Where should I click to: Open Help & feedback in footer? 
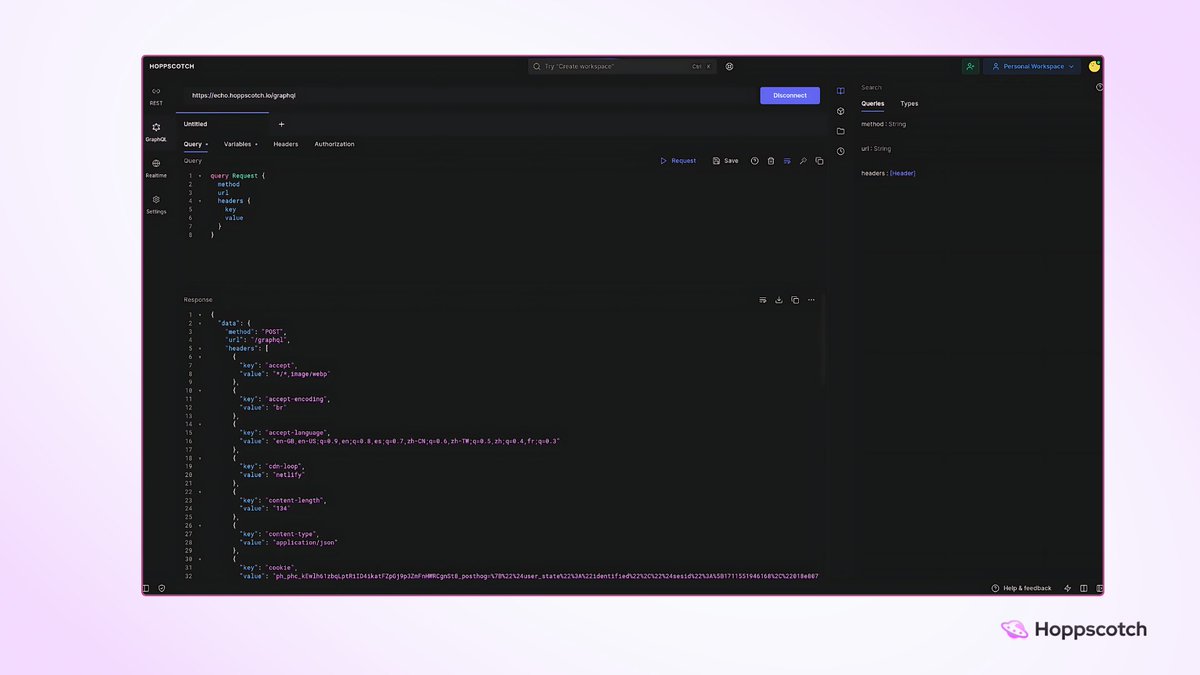[x=1021, y=588]
